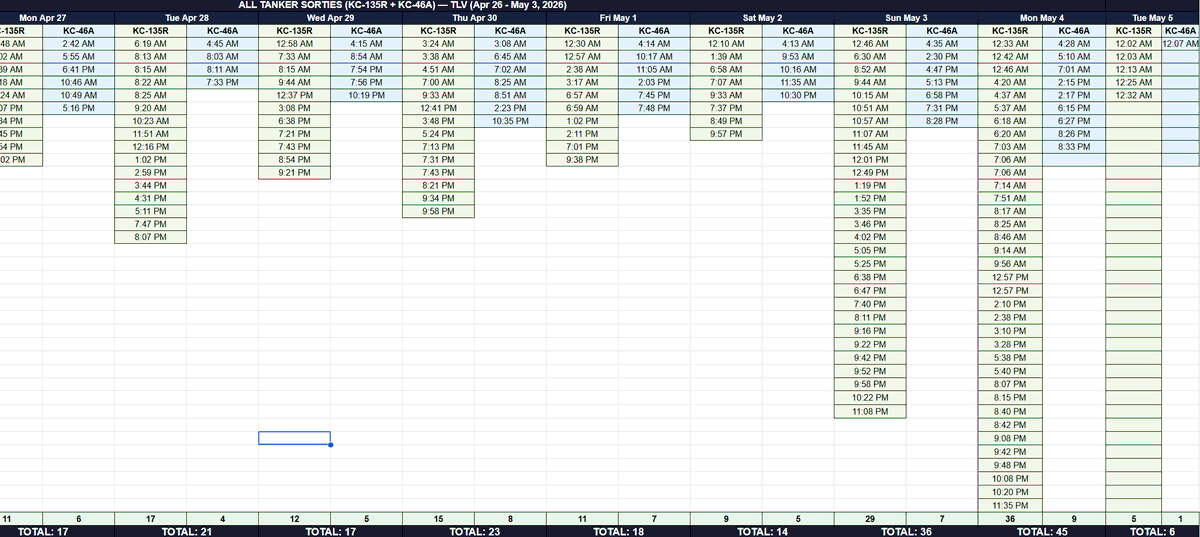Click the 12:07 AM sortie cell
This screenshot has height=537, width=1200.
pos(1181,44)
